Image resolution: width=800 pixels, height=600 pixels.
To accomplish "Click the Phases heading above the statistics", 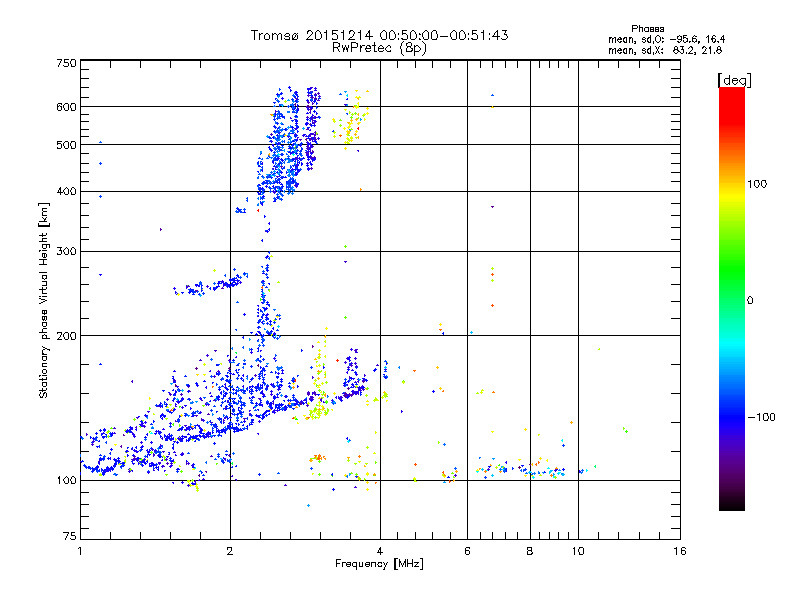I will (x=647, y=29).
